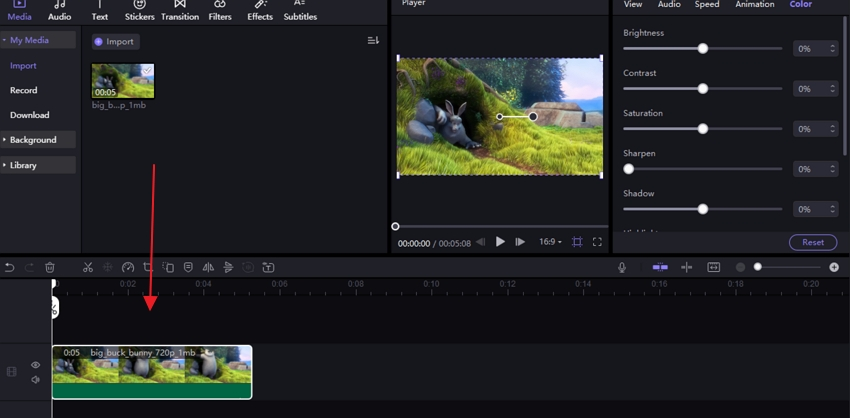This screenshot has height=418, width=850.
Task: Open the Stickers tab
Action: coord(140,10)
